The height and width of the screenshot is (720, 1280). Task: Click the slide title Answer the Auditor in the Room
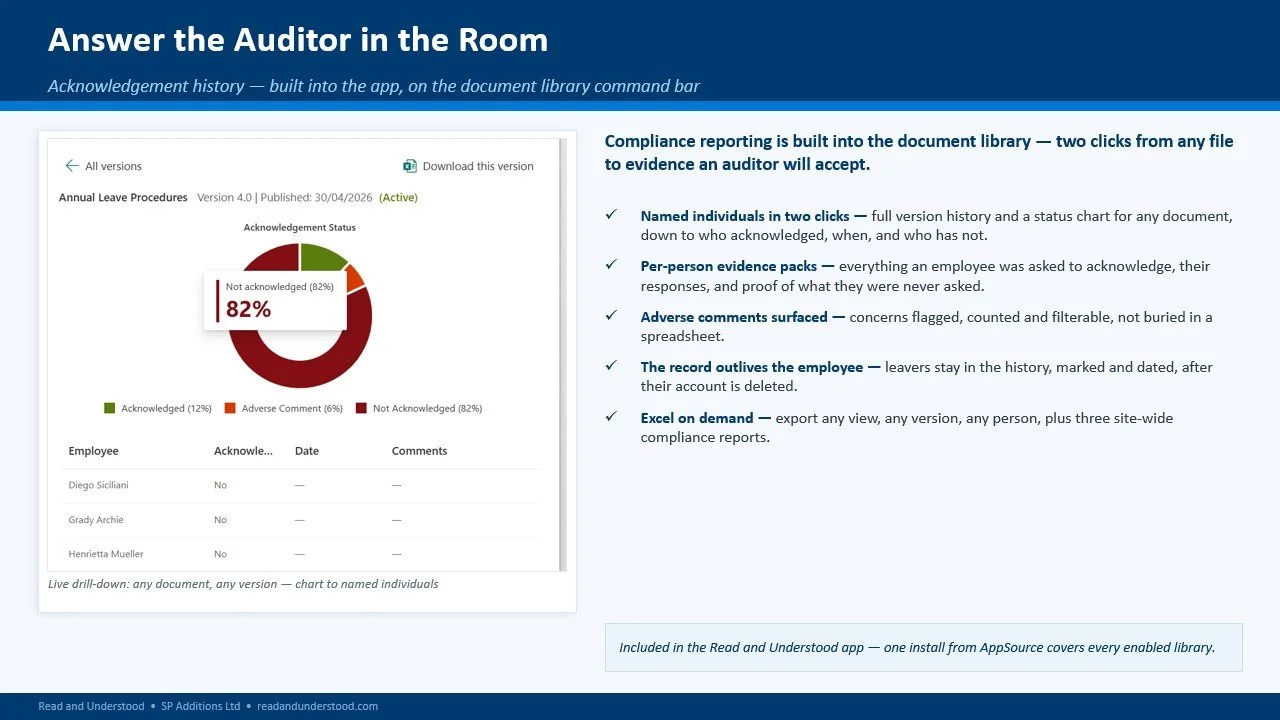(298, 40)
